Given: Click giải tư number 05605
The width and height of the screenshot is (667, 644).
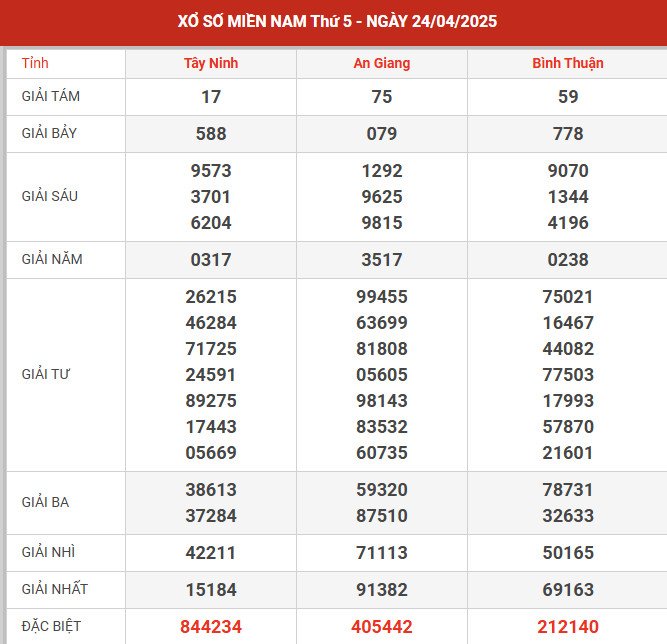Looking at the screenshot, I should point(382,375).
